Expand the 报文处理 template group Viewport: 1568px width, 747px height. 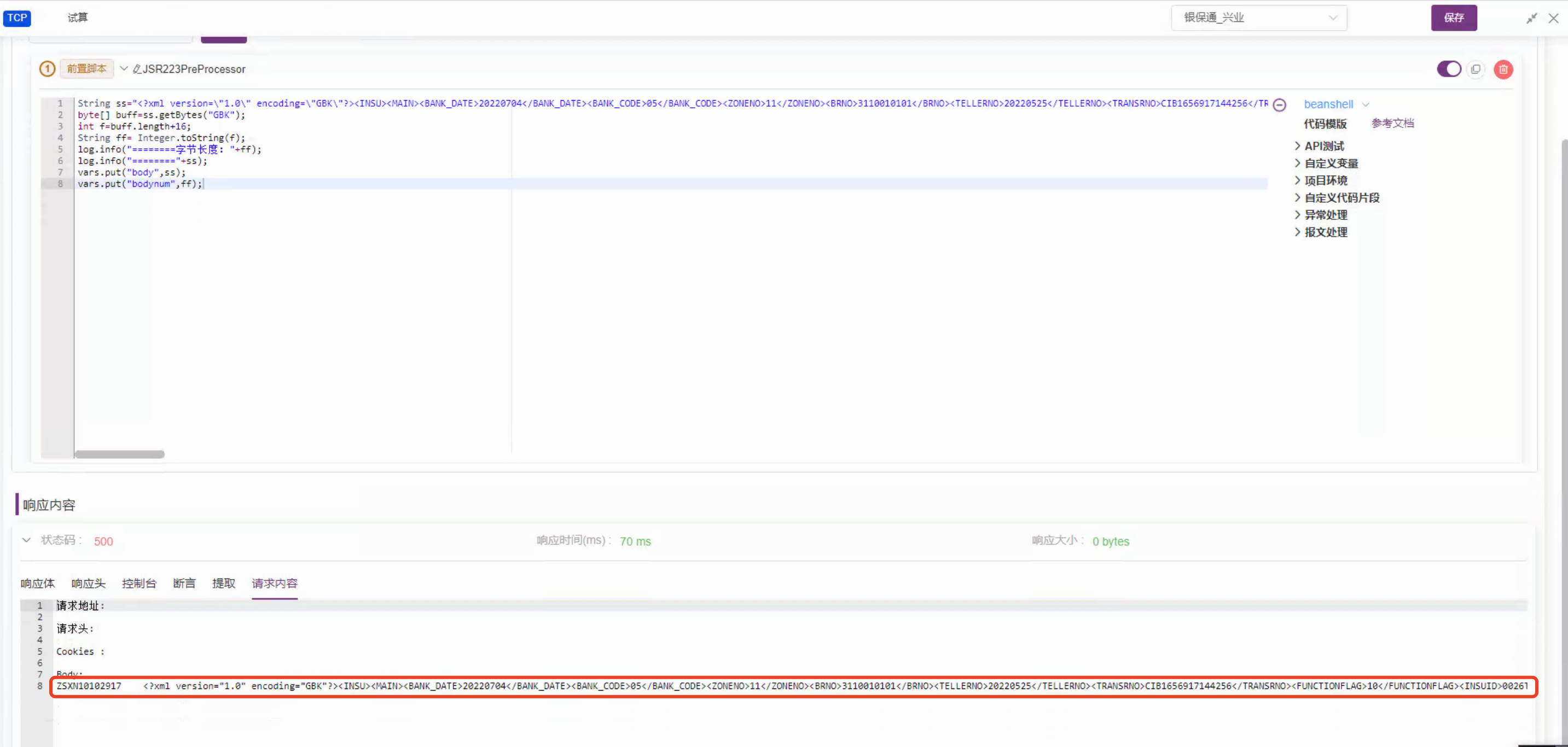(x=1321, y=232)
